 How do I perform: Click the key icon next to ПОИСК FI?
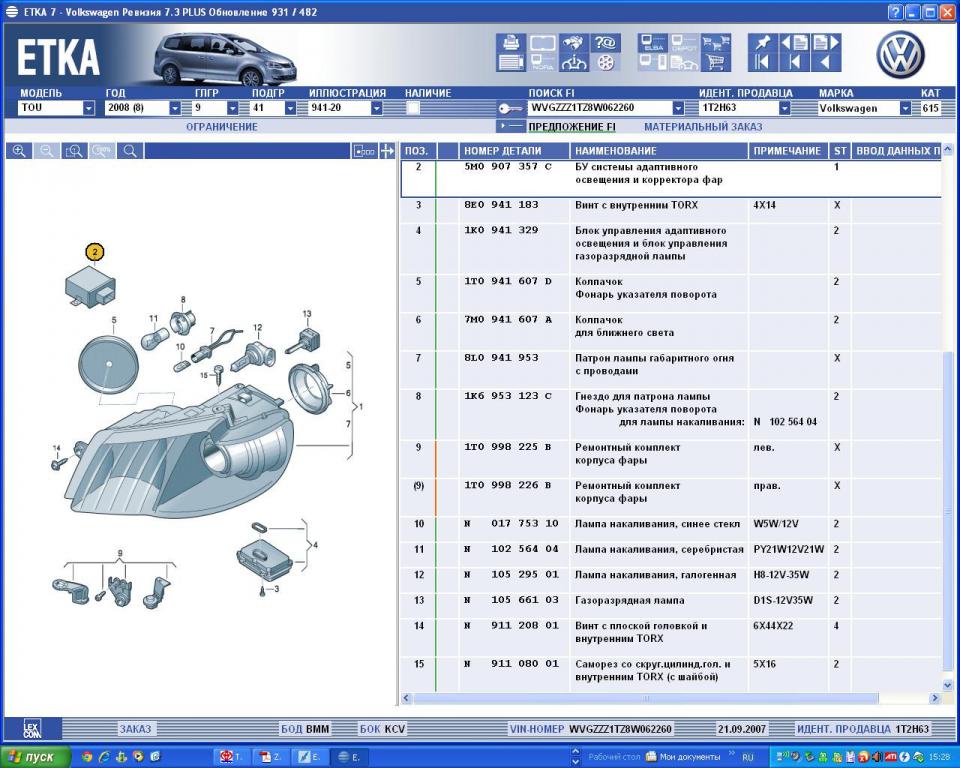510,108
